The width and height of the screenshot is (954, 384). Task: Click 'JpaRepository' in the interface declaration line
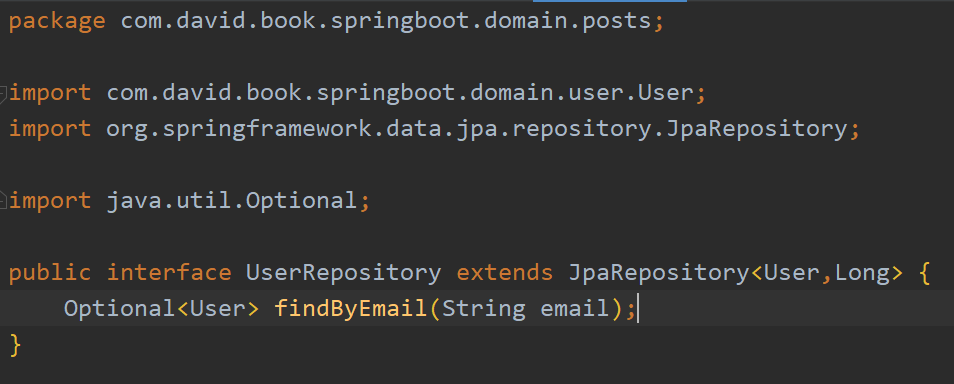click(x=659, y=273)
